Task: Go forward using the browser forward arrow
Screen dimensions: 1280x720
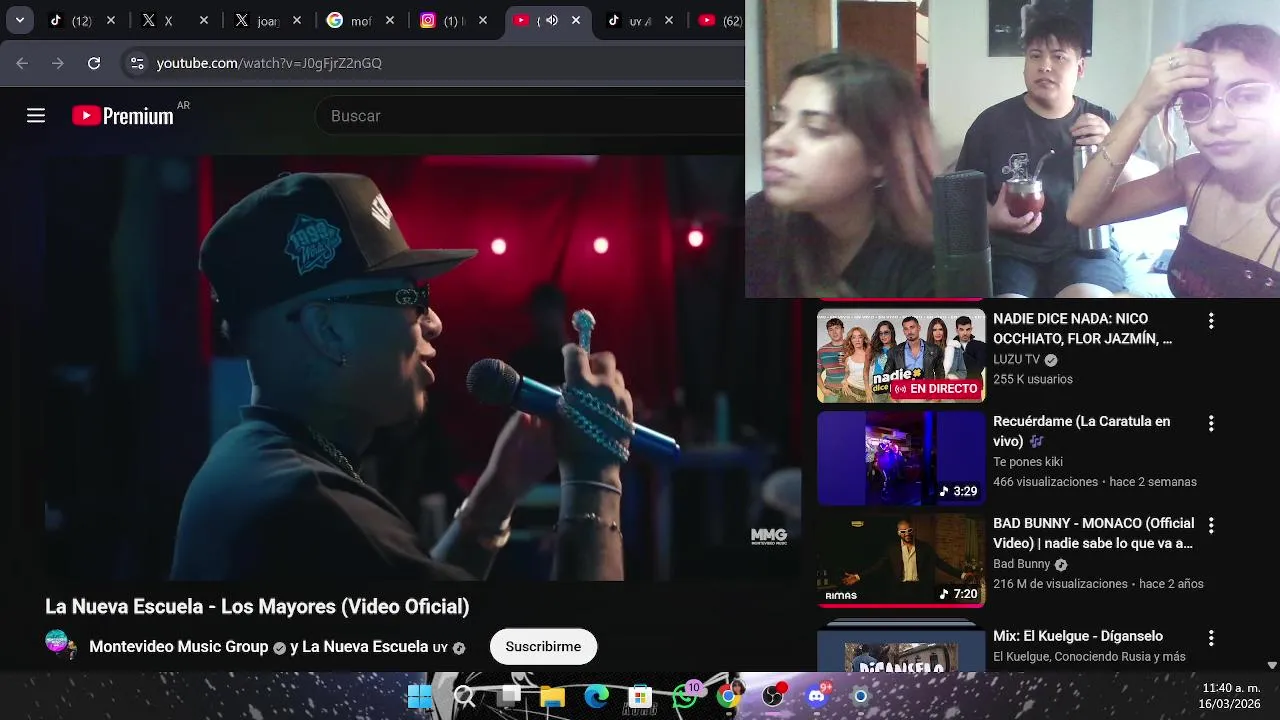Action: pyautogui.click(x=58, y=63)
